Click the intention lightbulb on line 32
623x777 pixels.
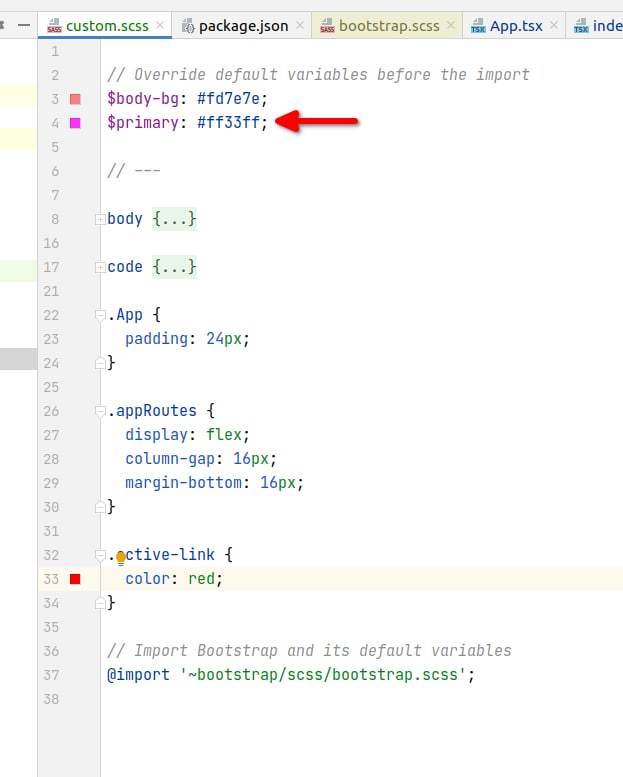click(120, 557)
